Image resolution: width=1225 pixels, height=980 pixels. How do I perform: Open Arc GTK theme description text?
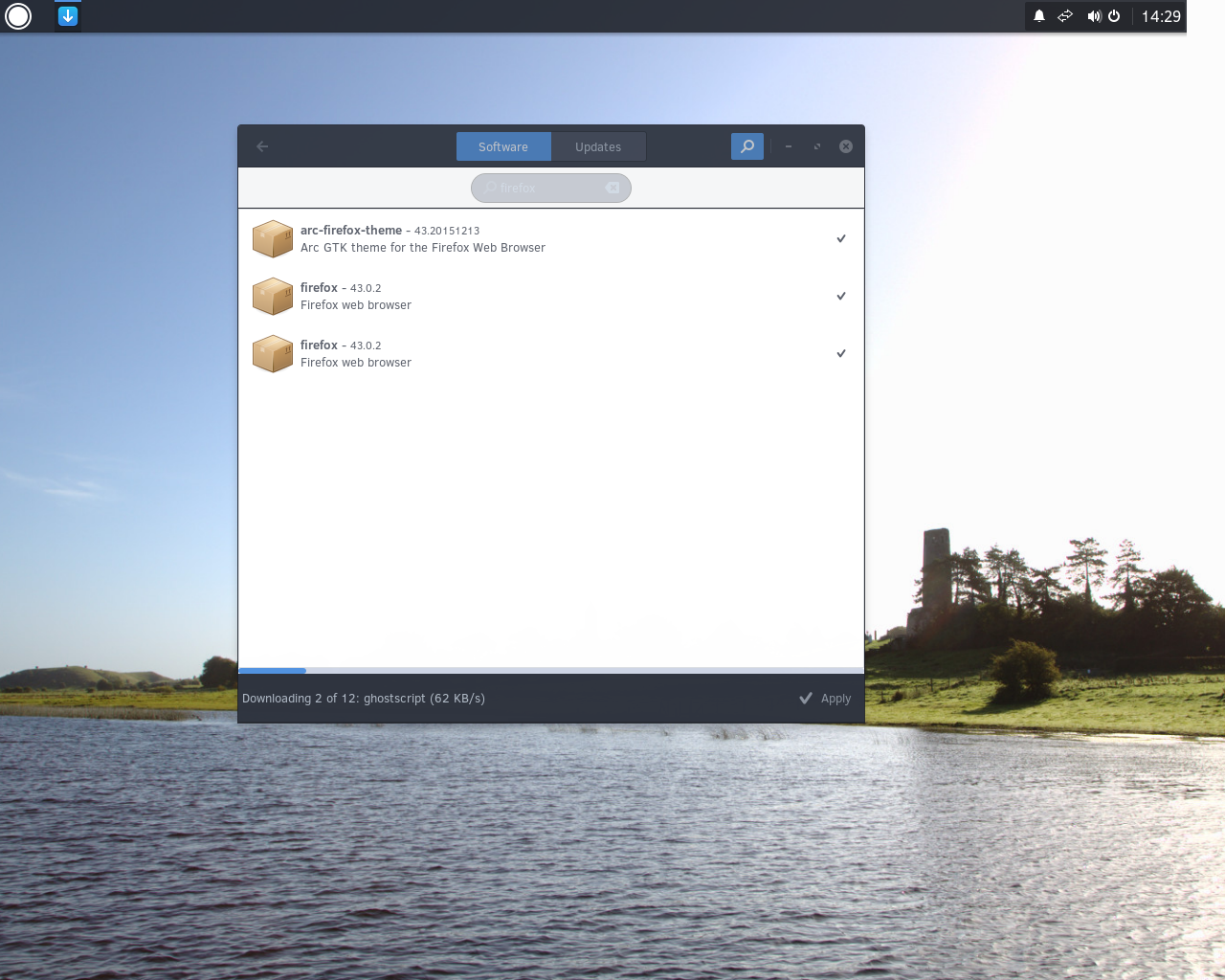pyautogui.click(x=423, y=247)
